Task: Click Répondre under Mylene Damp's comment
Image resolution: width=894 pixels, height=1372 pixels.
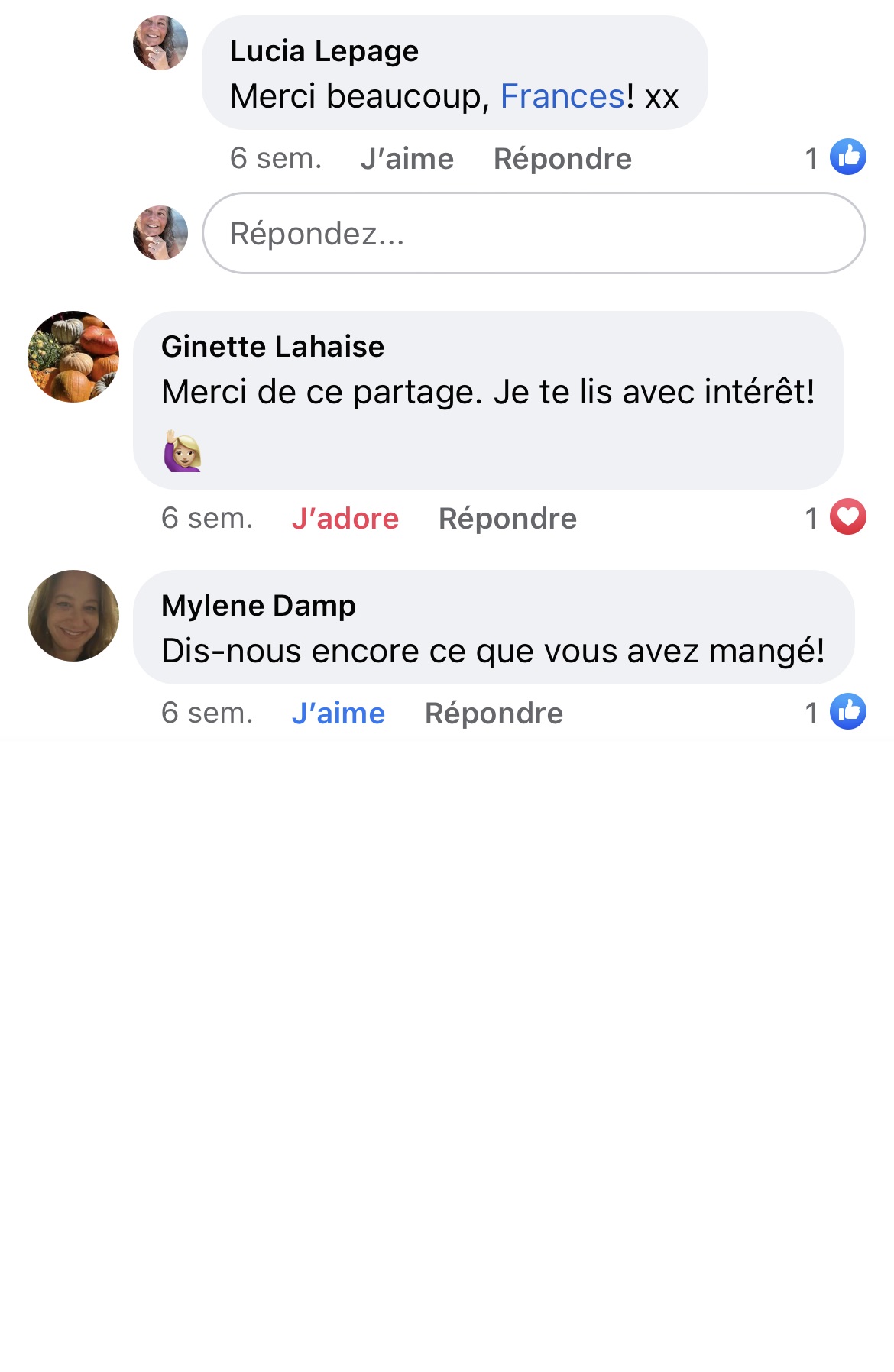Action: tap(494, 714)
